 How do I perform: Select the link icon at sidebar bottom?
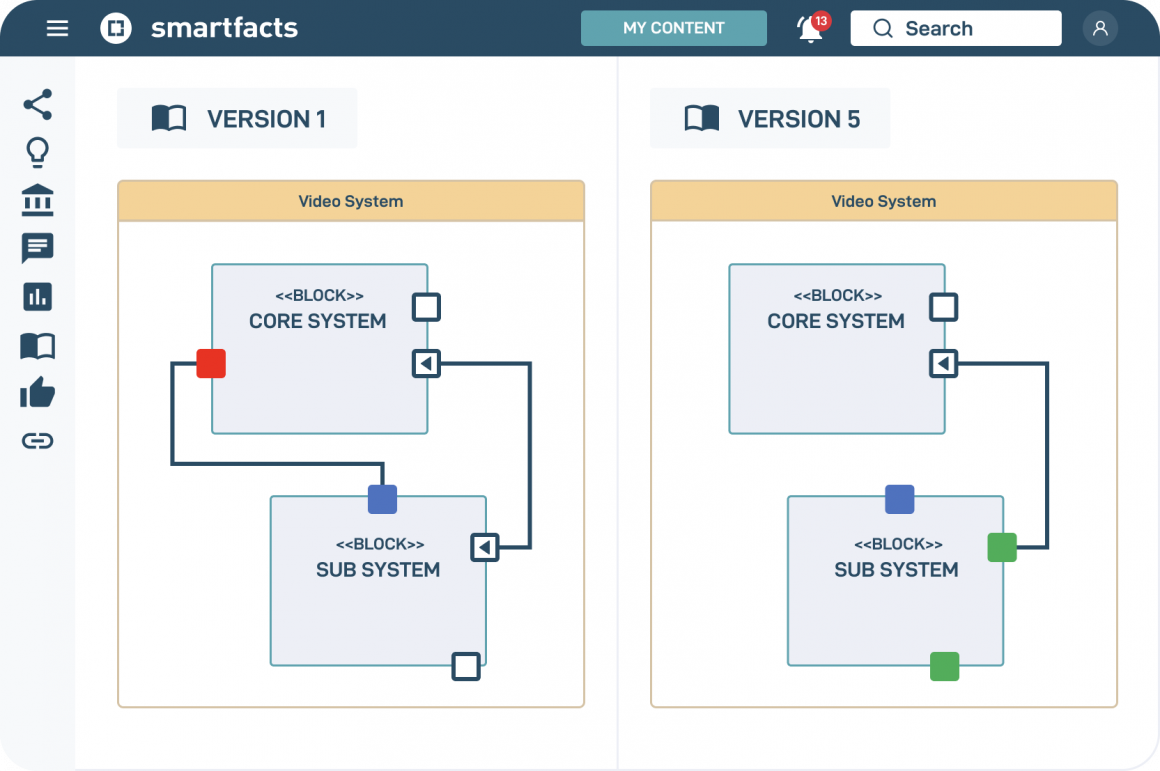coord(37,440)
